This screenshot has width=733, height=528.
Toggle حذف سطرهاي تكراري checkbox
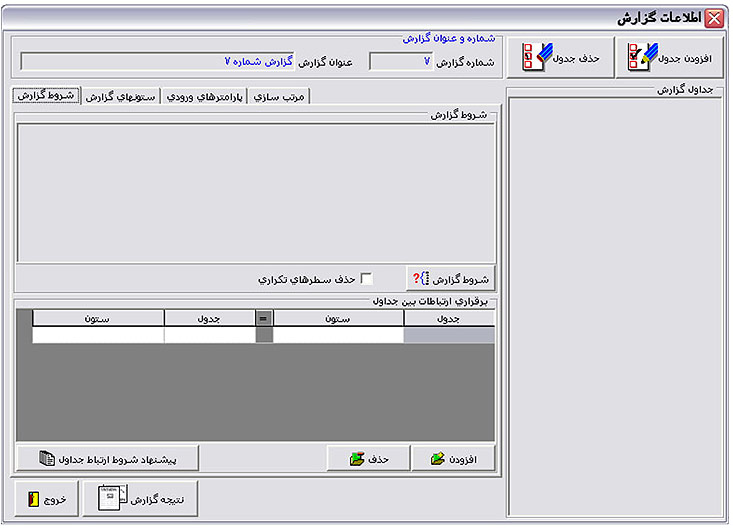(x=366, y=279)
